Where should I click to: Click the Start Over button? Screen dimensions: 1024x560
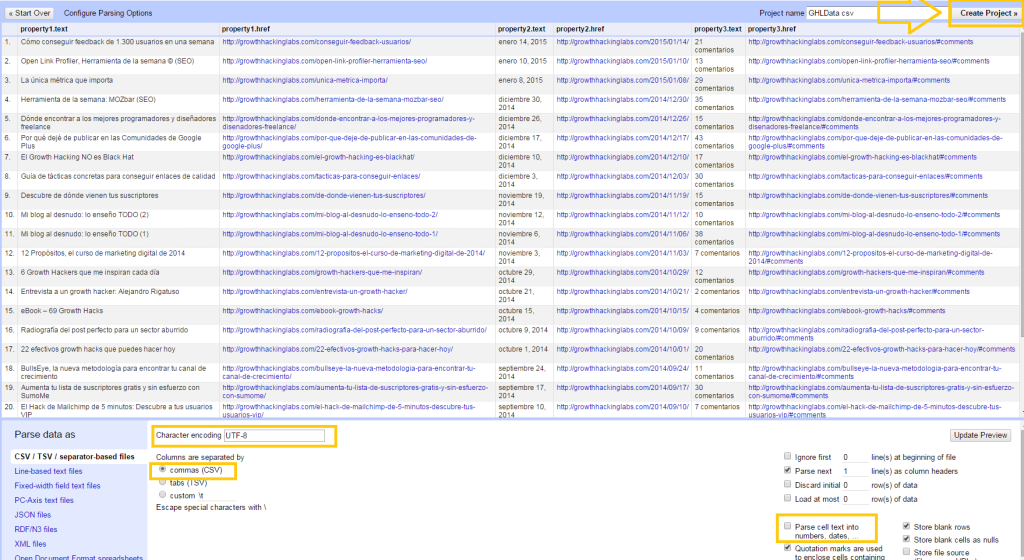coord(29,13)
